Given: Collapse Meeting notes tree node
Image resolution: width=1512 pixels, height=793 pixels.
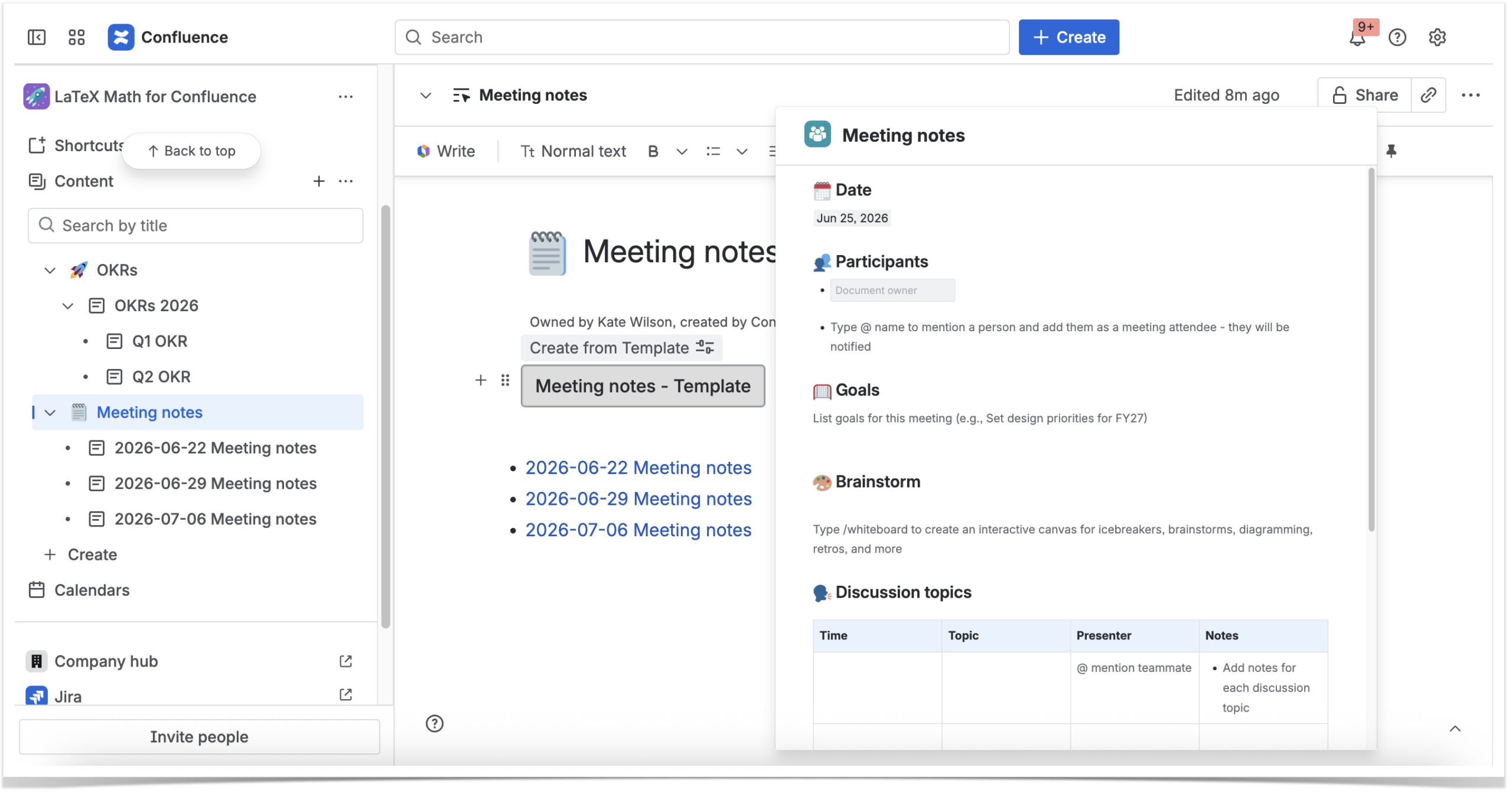Looking at the screenshot, I should [50, 413].
